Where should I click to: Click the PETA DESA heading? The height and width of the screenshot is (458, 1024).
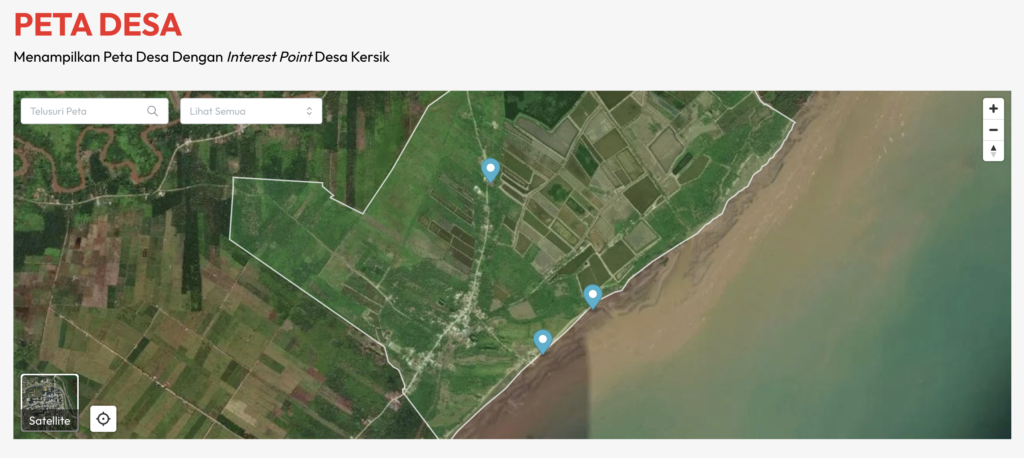point(98,24)
